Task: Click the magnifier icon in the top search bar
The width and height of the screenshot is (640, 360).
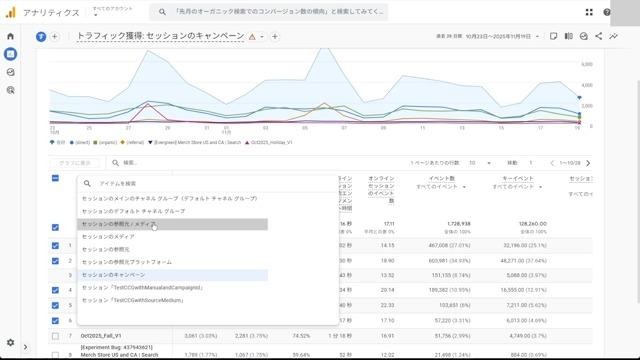Action: (x=162, y=12)
